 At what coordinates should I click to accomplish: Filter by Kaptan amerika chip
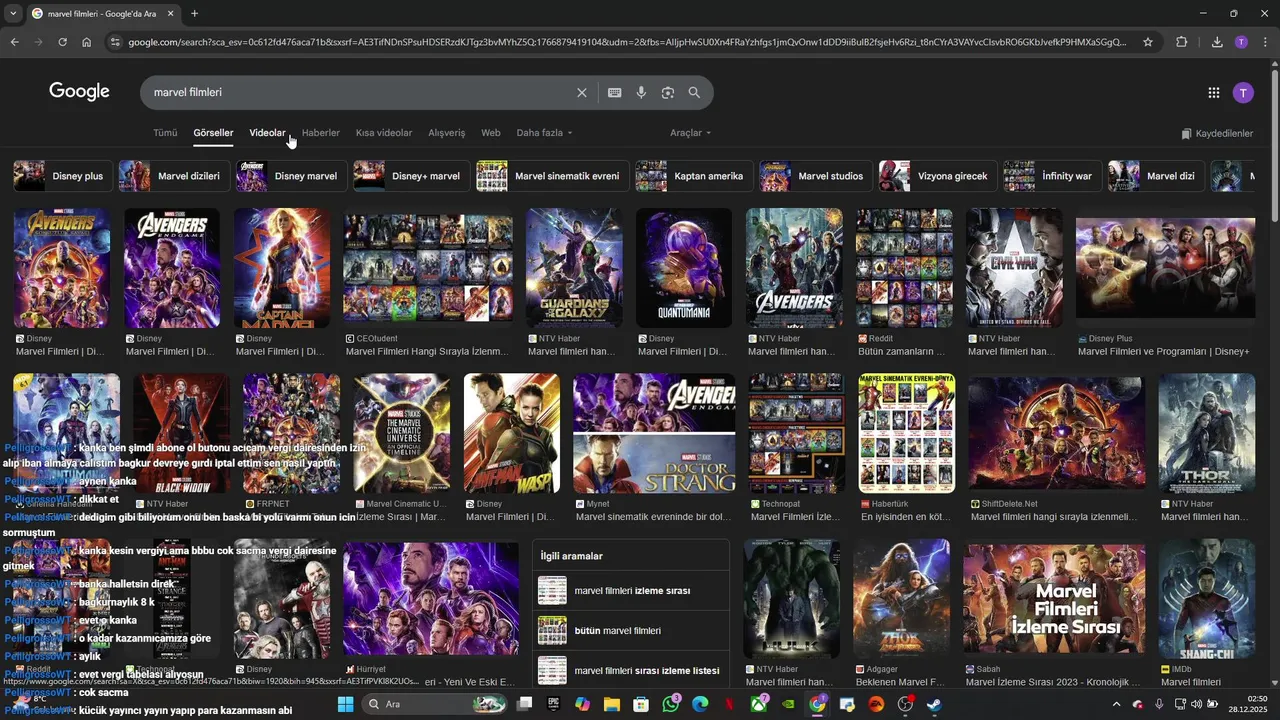[693, 176]
